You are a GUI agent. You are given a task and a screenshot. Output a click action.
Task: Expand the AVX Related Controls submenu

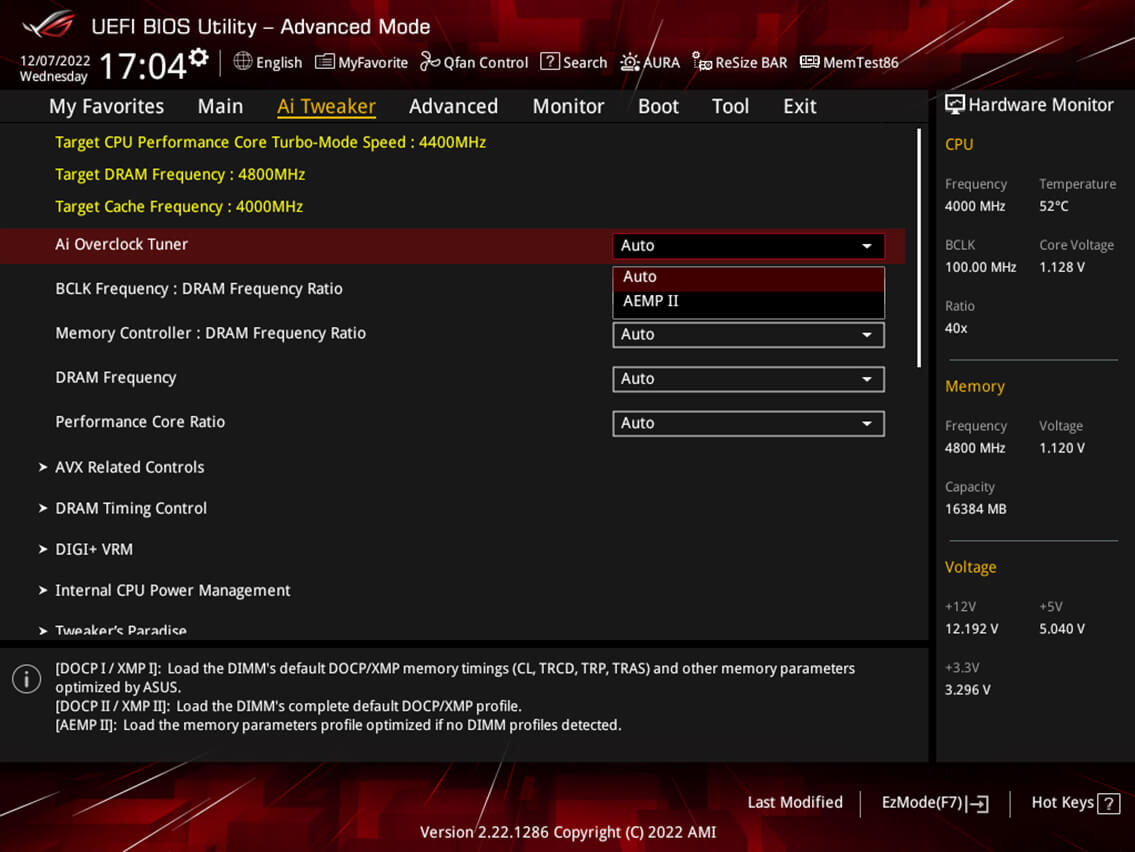coord(129,467)
